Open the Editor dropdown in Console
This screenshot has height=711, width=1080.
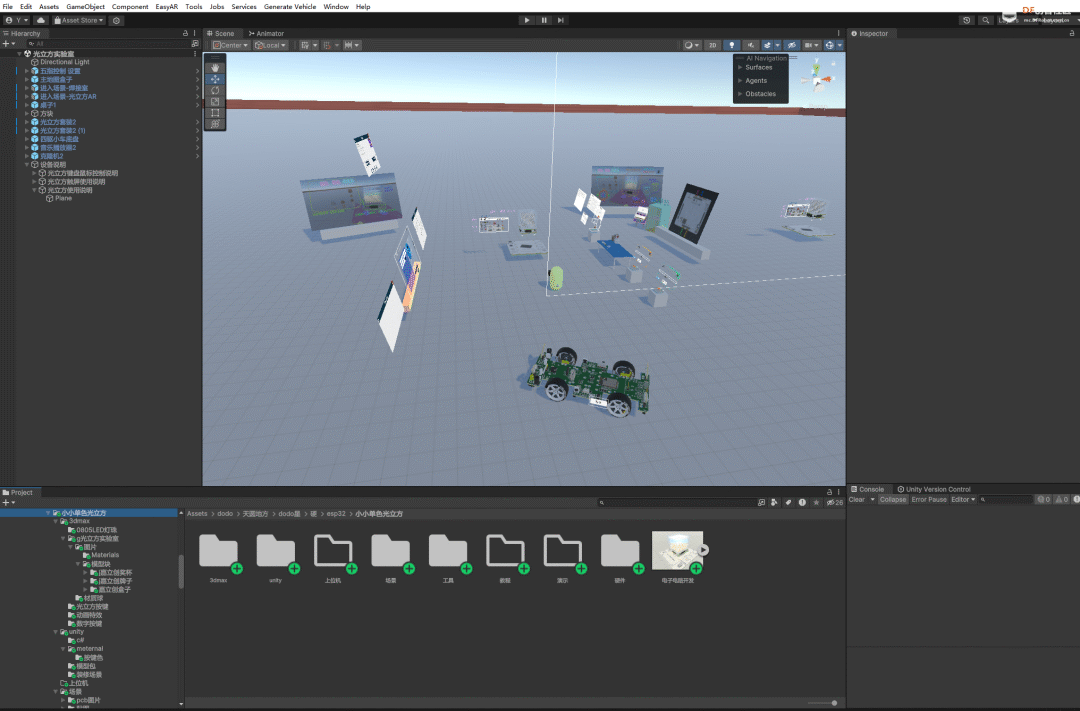(963, 499)
